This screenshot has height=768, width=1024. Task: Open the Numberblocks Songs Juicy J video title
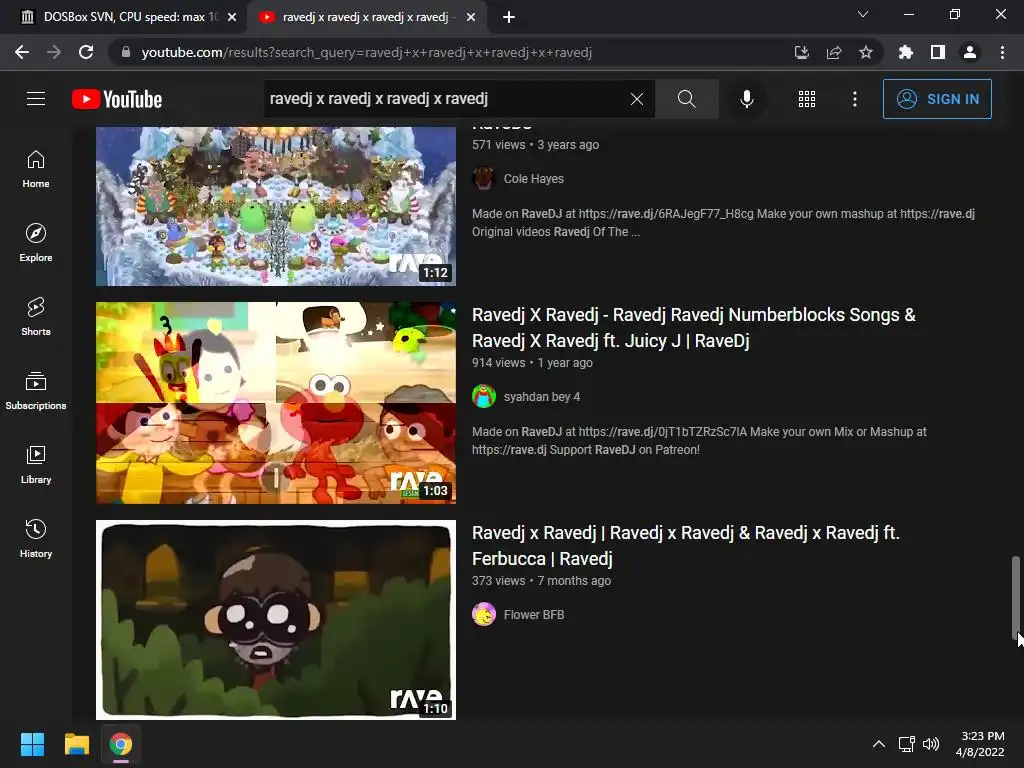coord(694,328)
